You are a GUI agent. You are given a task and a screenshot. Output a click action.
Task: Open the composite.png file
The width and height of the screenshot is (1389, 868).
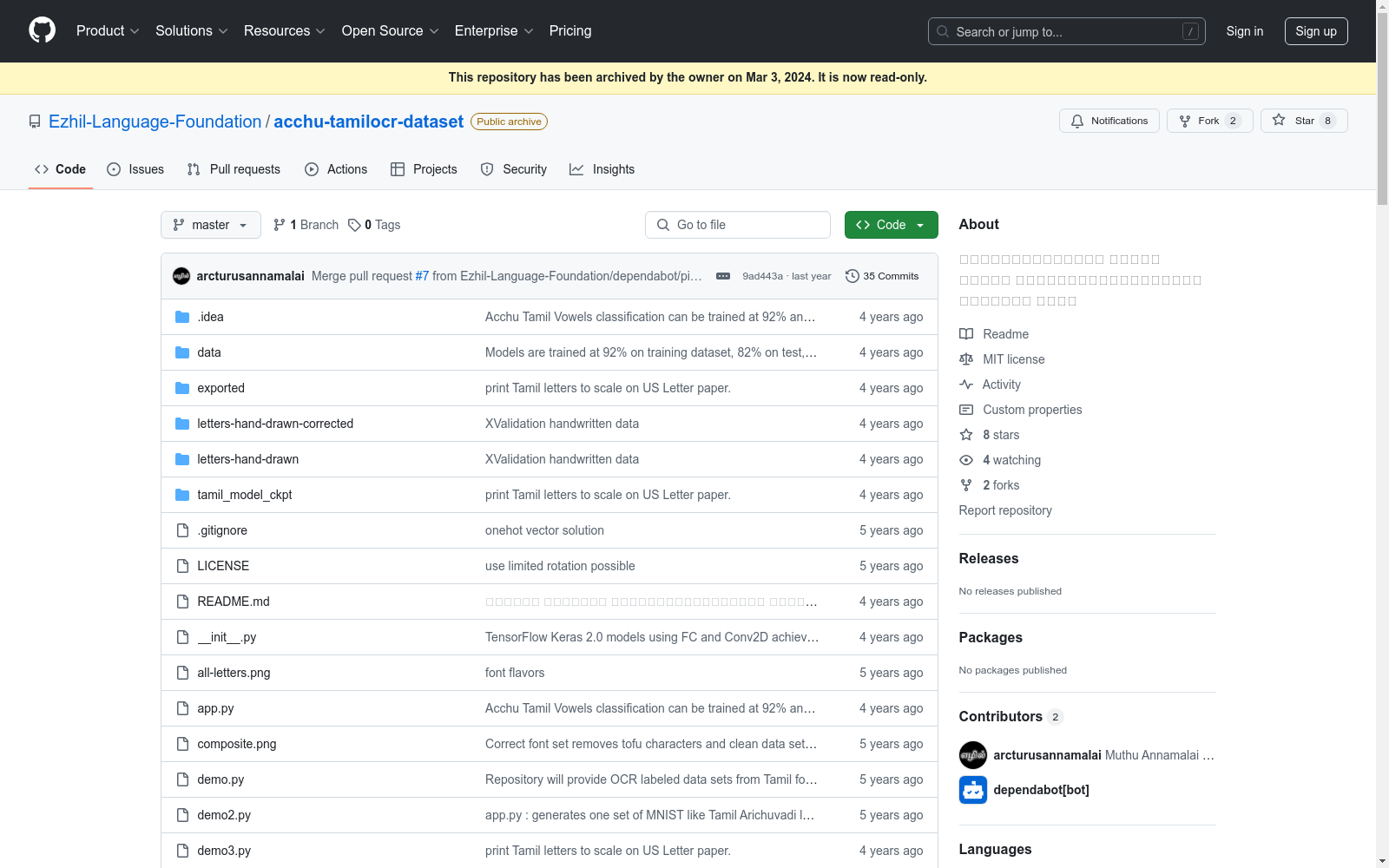[x=237, y=744]
